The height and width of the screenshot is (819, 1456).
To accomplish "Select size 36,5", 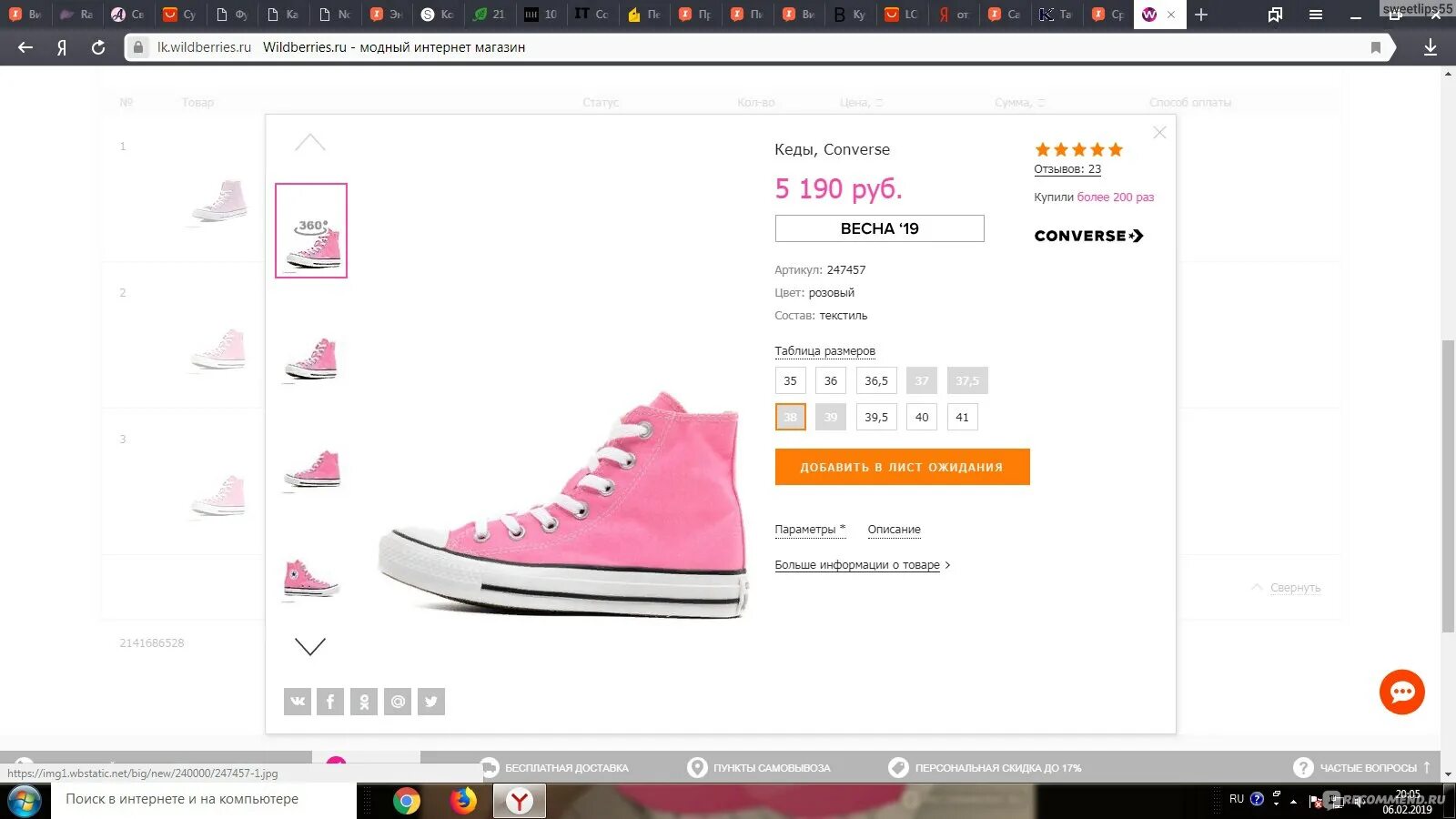I will click(x=876, y=380).
